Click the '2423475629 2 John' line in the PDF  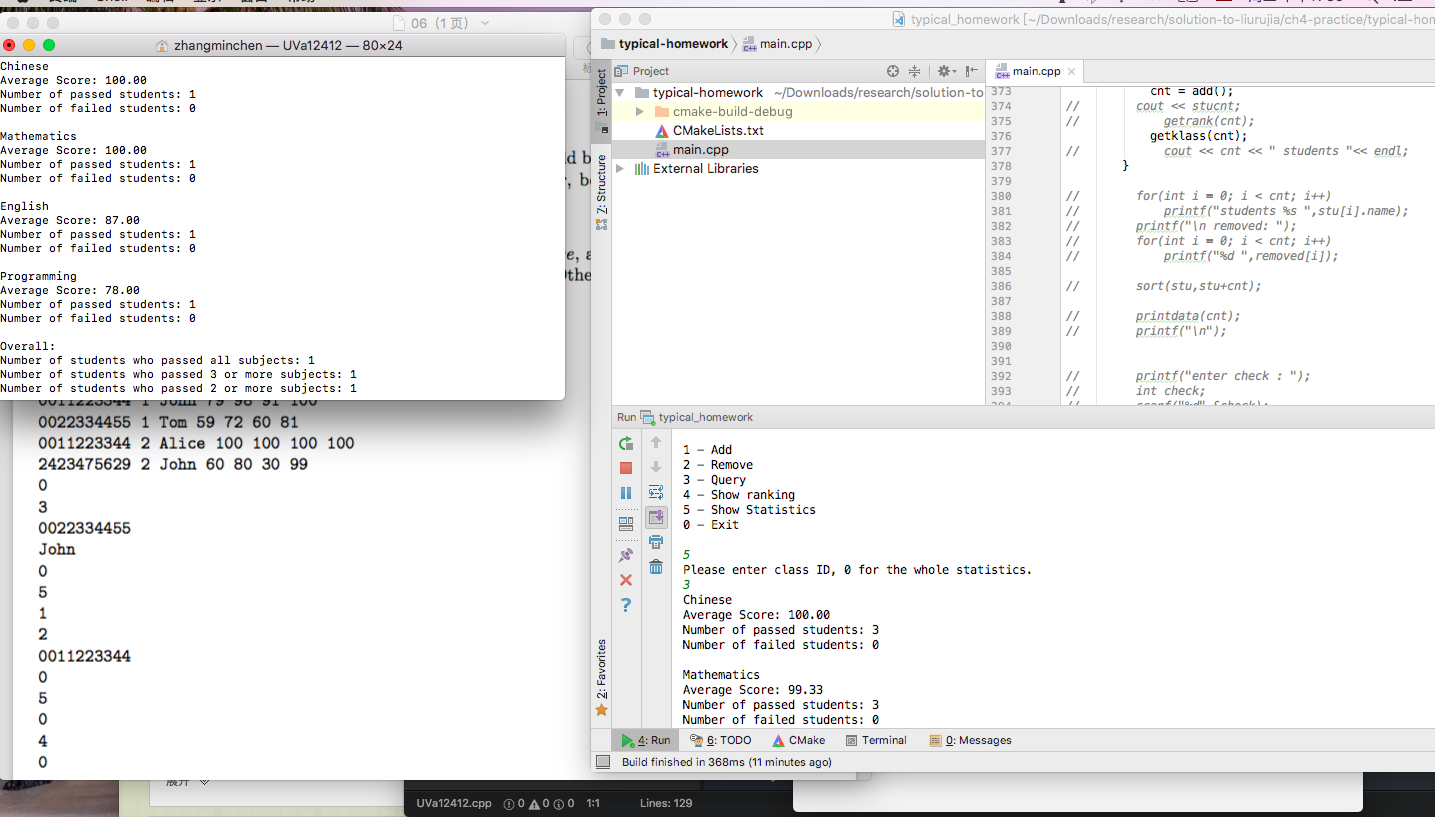tap(173, 464)
